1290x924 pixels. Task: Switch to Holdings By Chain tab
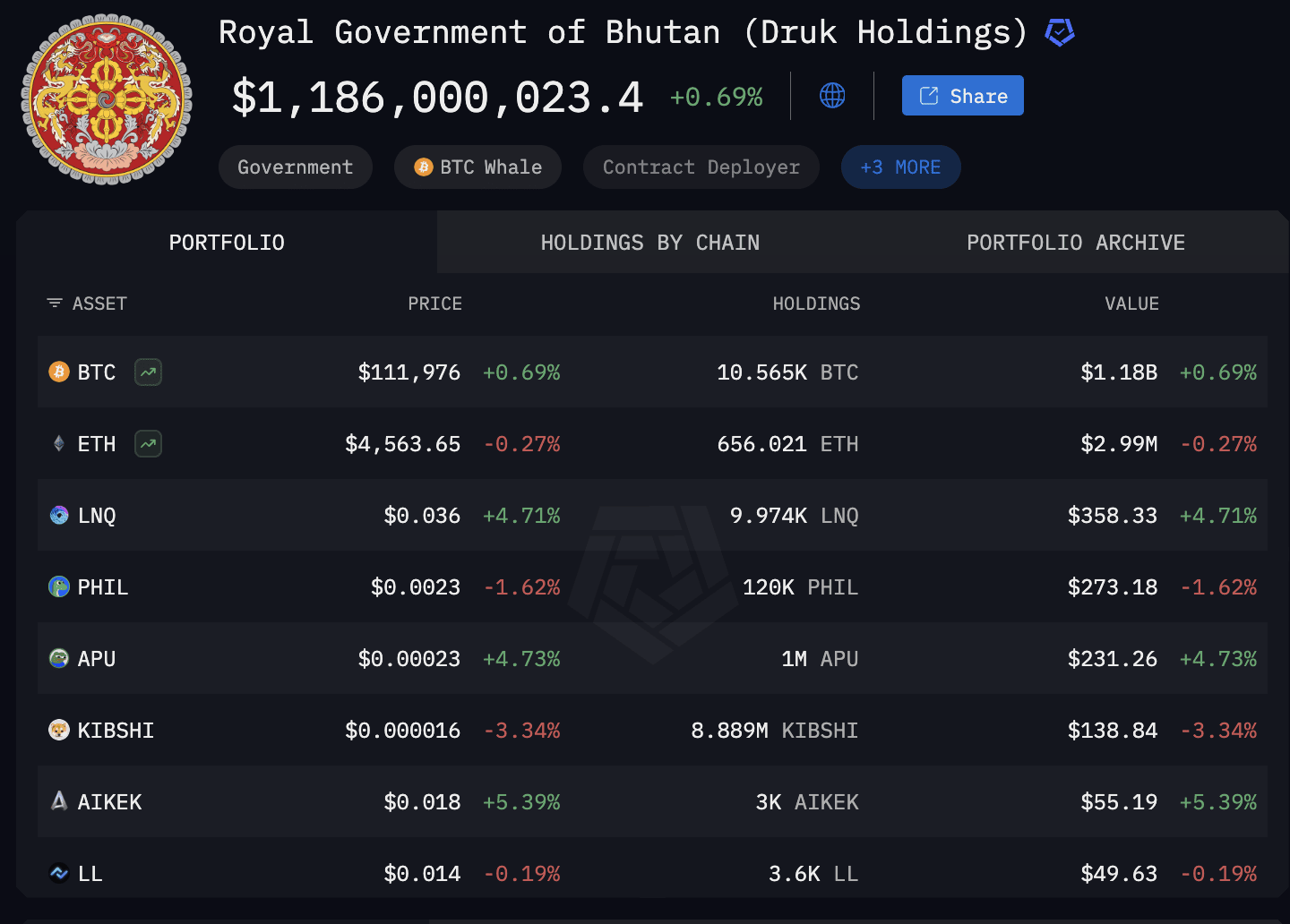click(x=650, y=243)
